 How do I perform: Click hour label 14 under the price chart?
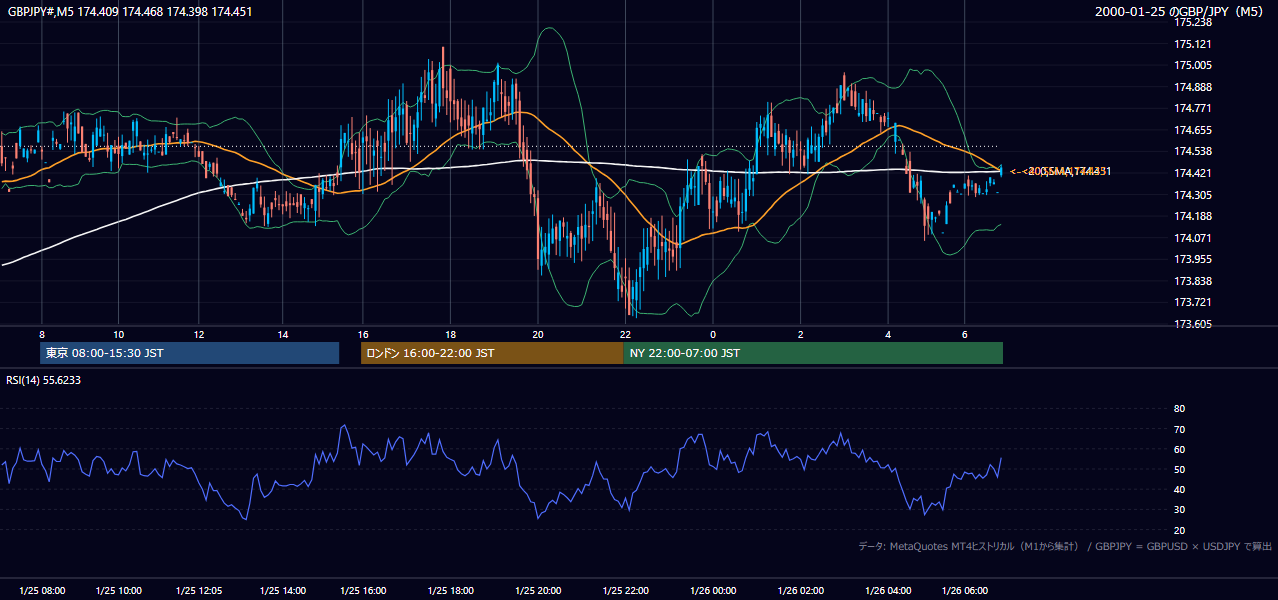click(x=282, y=334)
